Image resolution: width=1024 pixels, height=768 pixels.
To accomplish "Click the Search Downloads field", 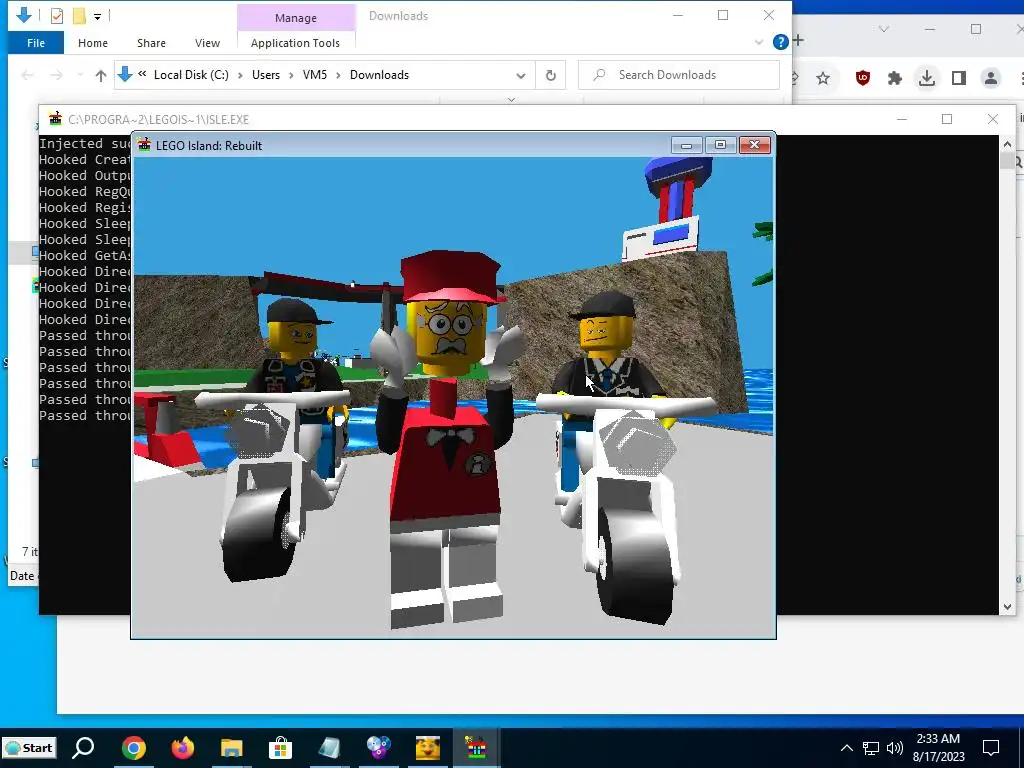I will [679, 75].
